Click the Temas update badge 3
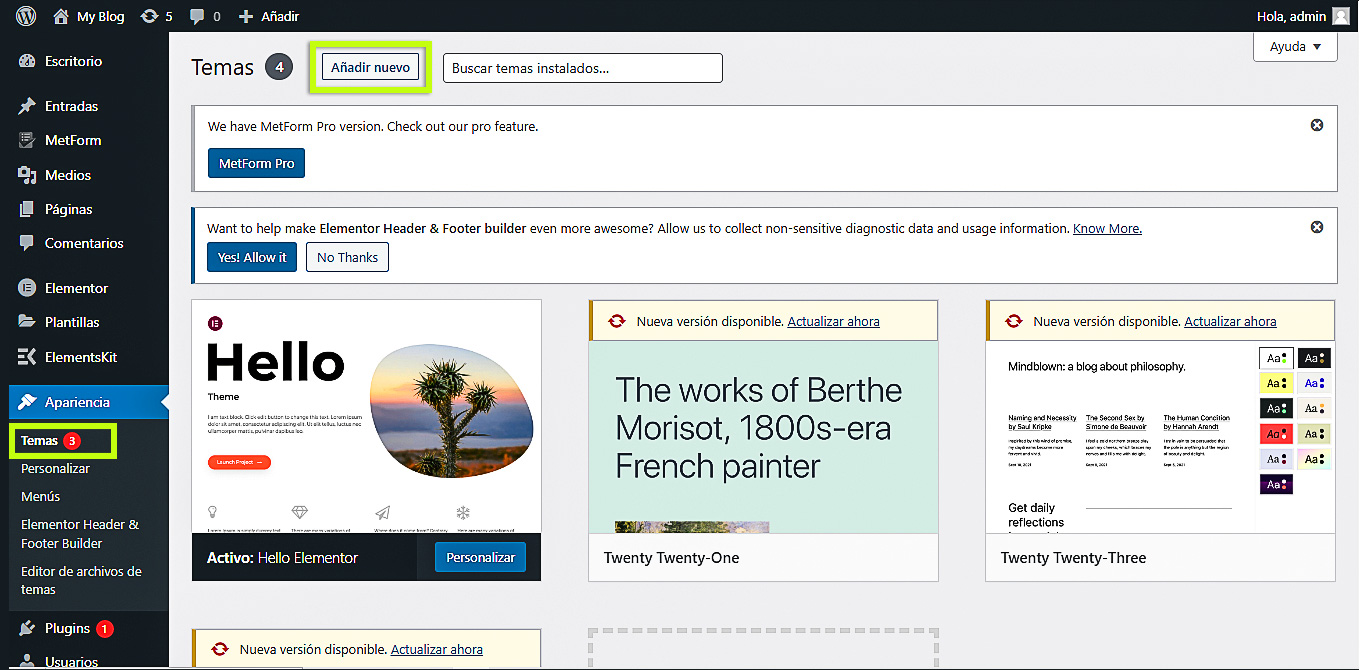This screenshot has width=1360, height=670. pyautogui.click(x=72, y=441)
